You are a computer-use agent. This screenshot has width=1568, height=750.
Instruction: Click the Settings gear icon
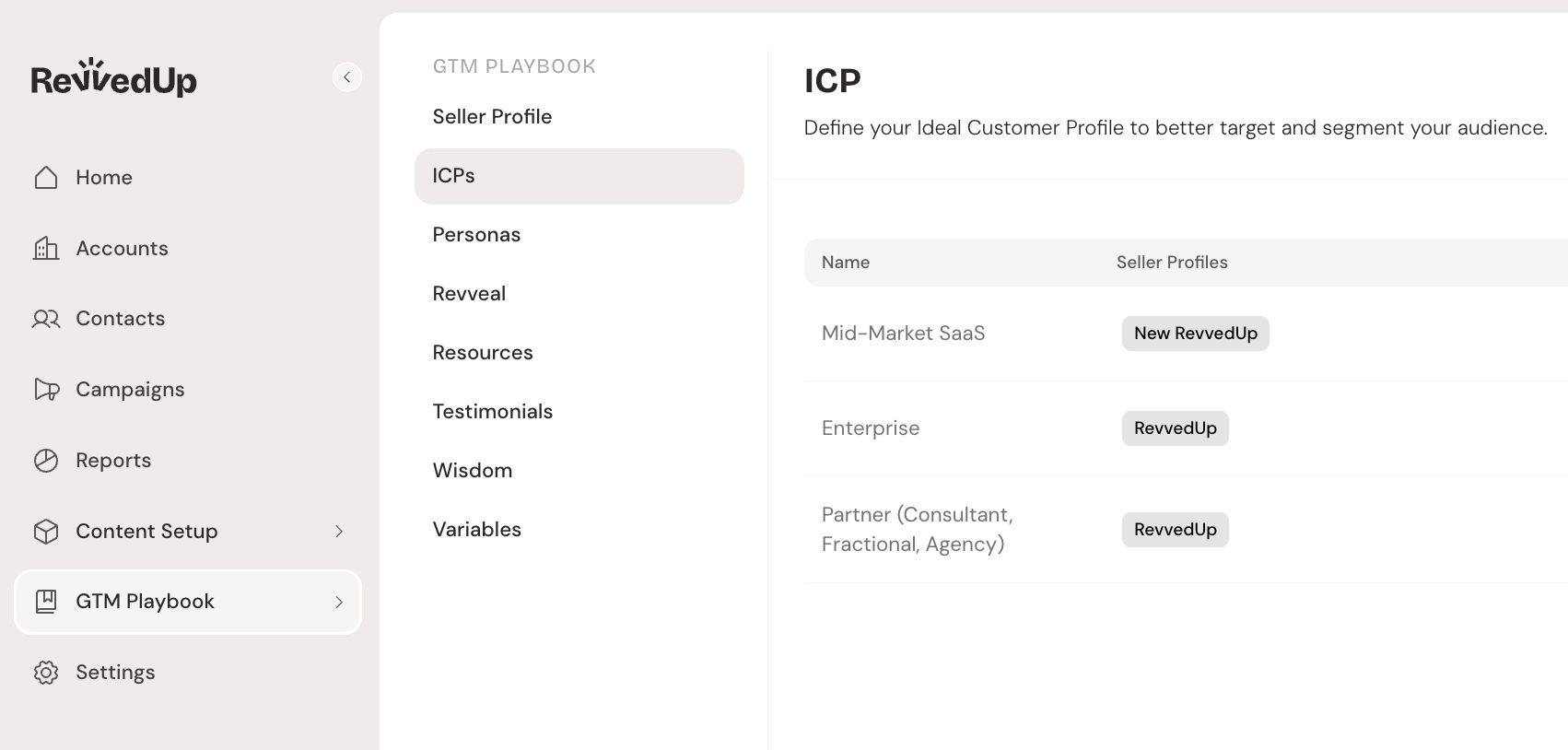[x=46, y=673]
